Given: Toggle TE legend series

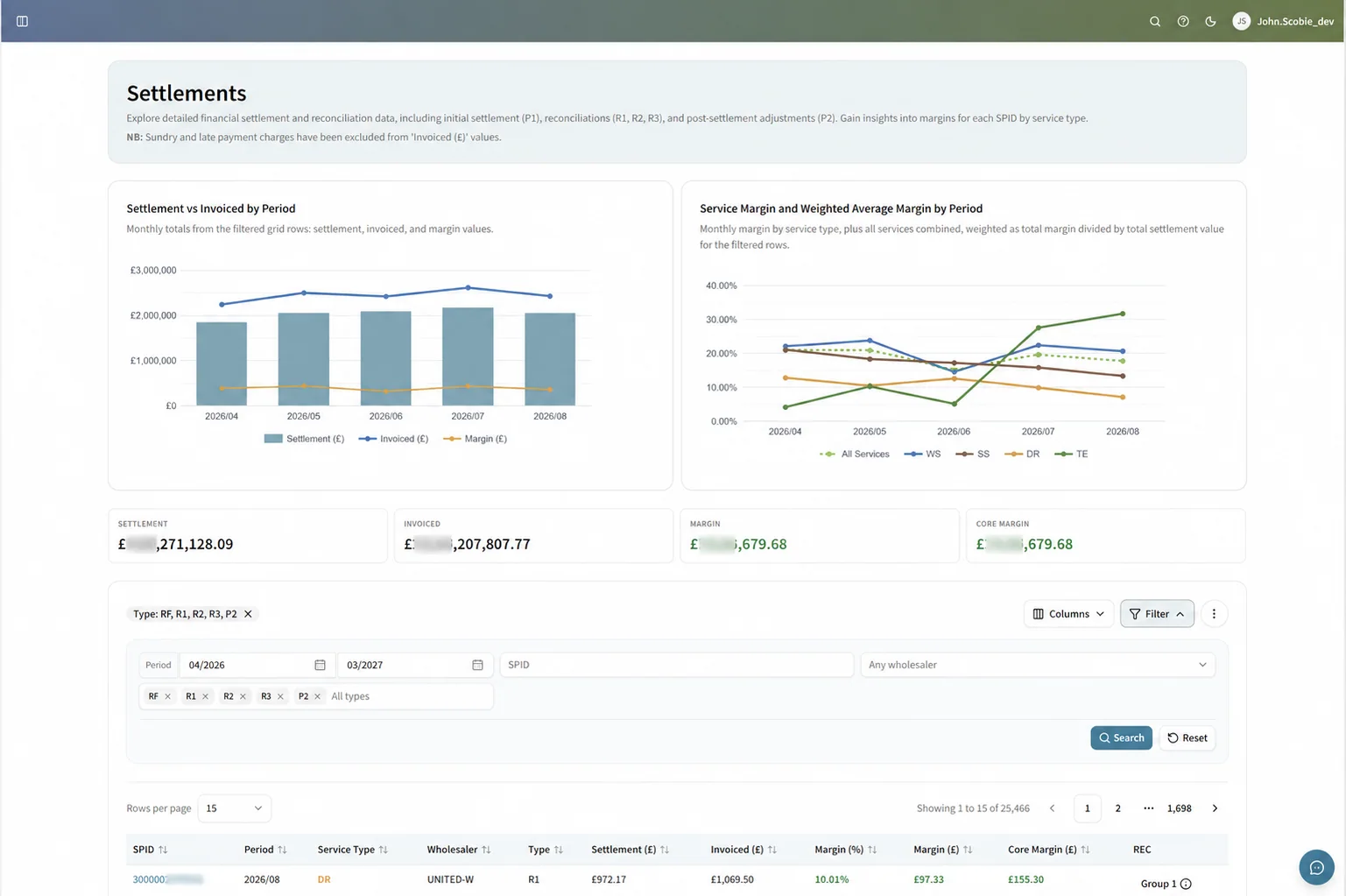Looking at the screenshot, I should [x=1071, y=454].
